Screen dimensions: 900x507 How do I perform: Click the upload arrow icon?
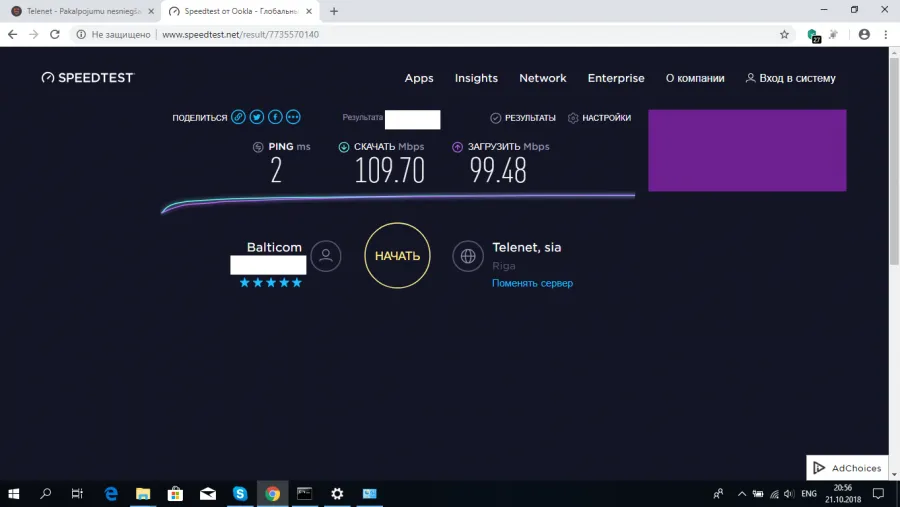click(x=457, y=147)
